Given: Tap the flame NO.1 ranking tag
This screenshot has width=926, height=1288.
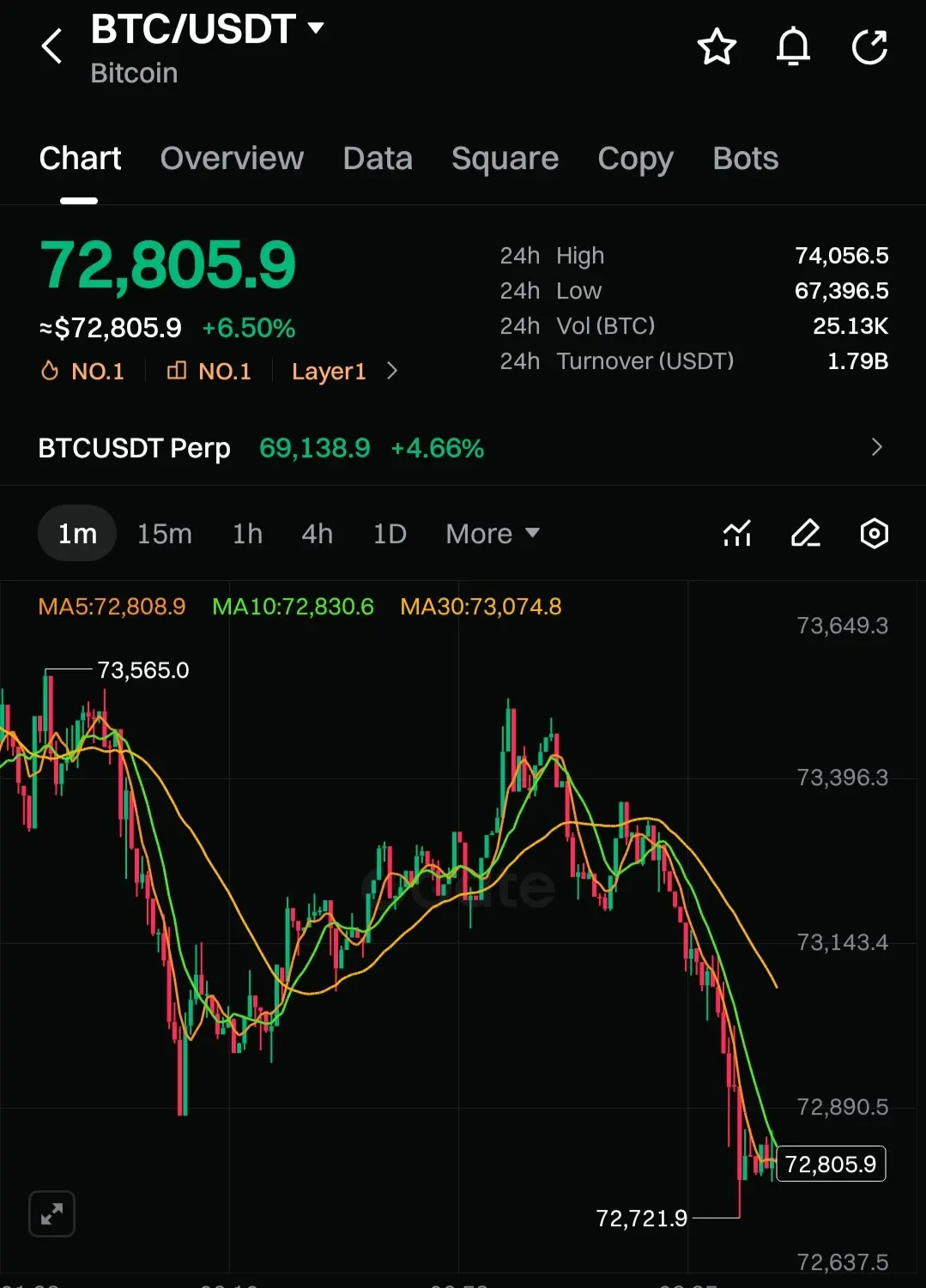Looking at the screenshot, I should 82,371.
